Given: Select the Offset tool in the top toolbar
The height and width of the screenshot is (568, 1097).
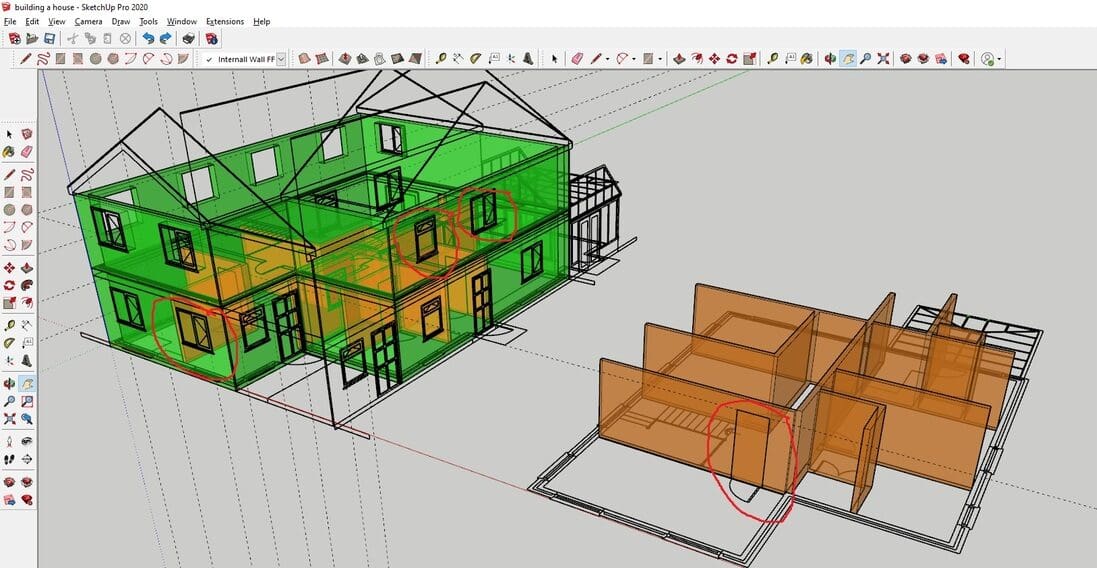Looking at the screenshot, I should click(697, 59).
